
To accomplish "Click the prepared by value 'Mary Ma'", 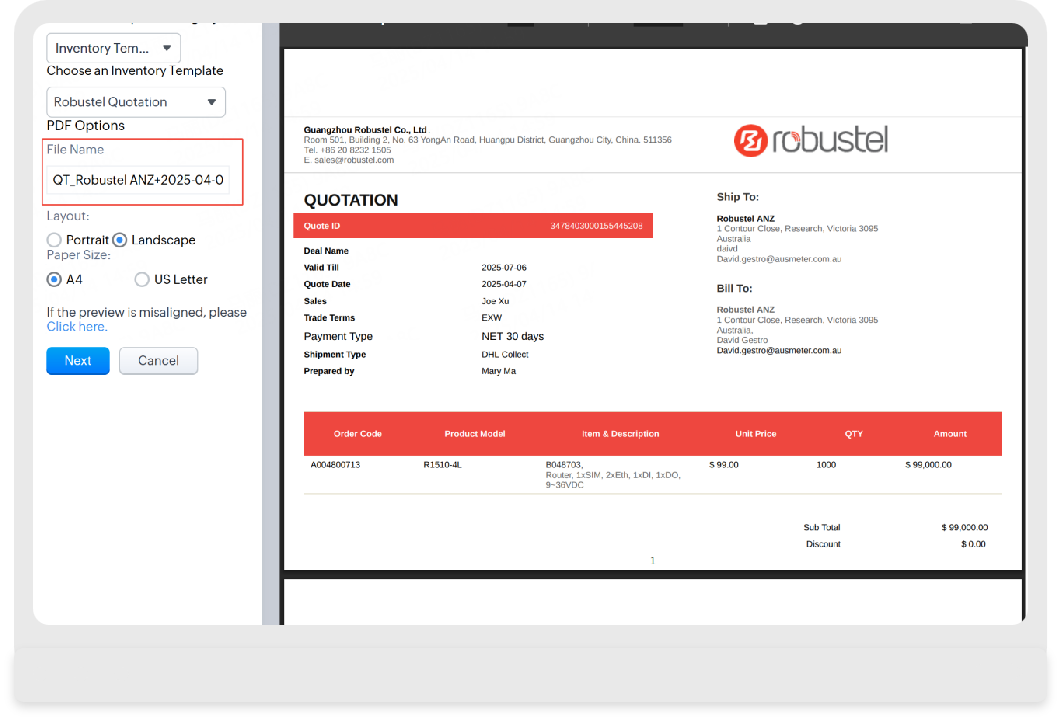I will (x=498, y=371).
